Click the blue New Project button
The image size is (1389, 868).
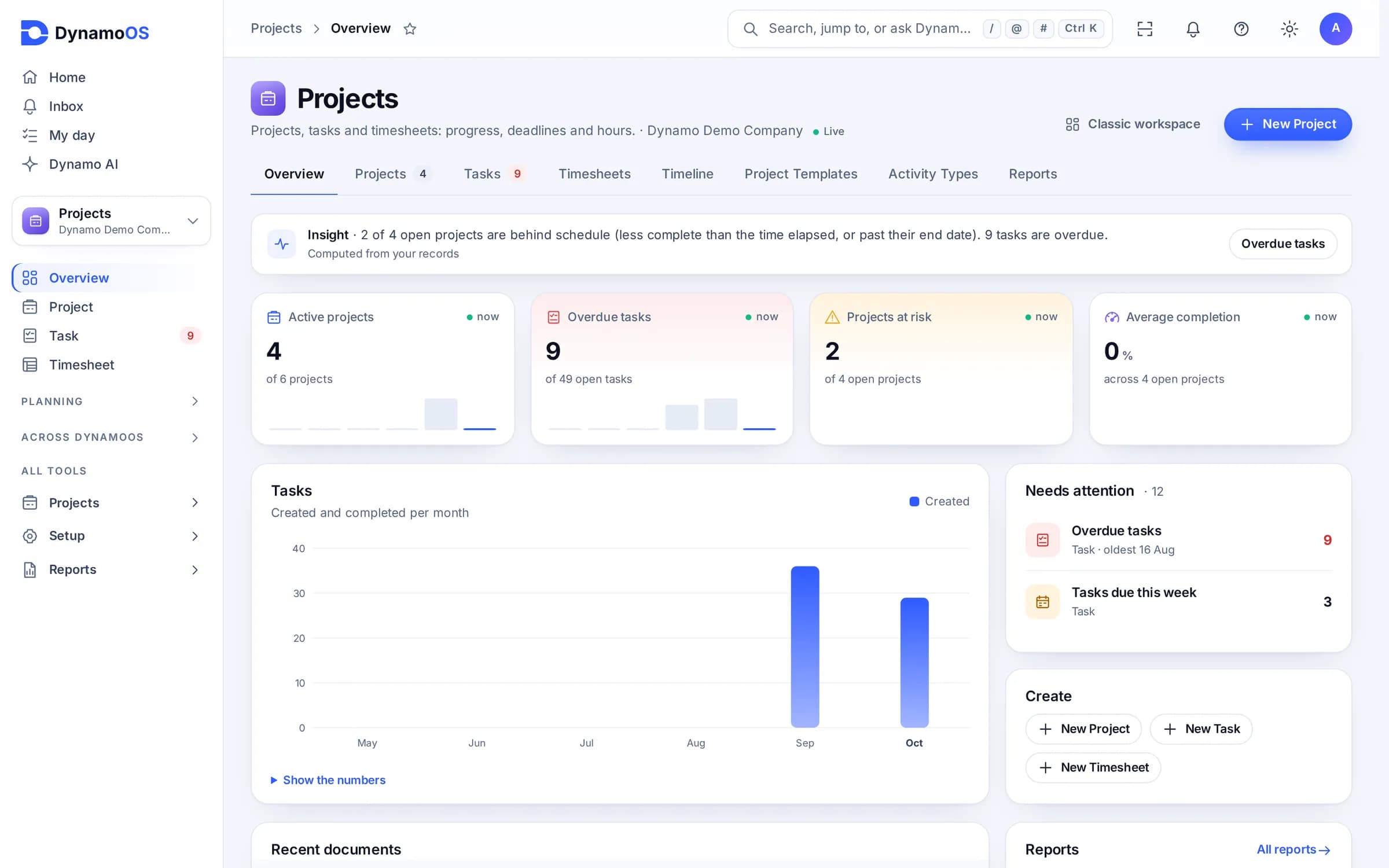[1288, 124]
